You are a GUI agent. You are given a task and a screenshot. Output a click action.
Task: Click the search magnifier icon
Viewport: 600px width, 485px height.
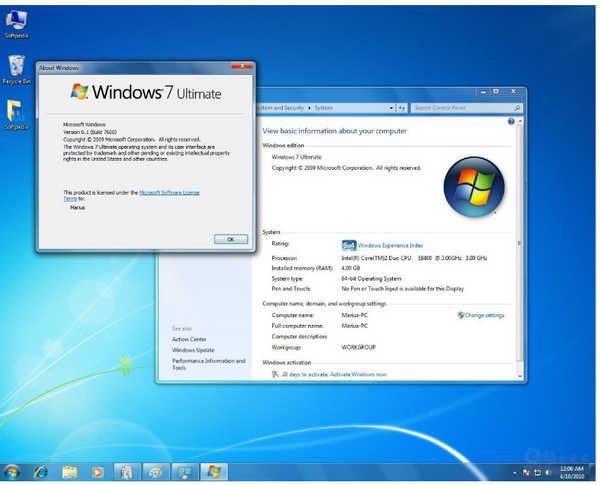517,108
